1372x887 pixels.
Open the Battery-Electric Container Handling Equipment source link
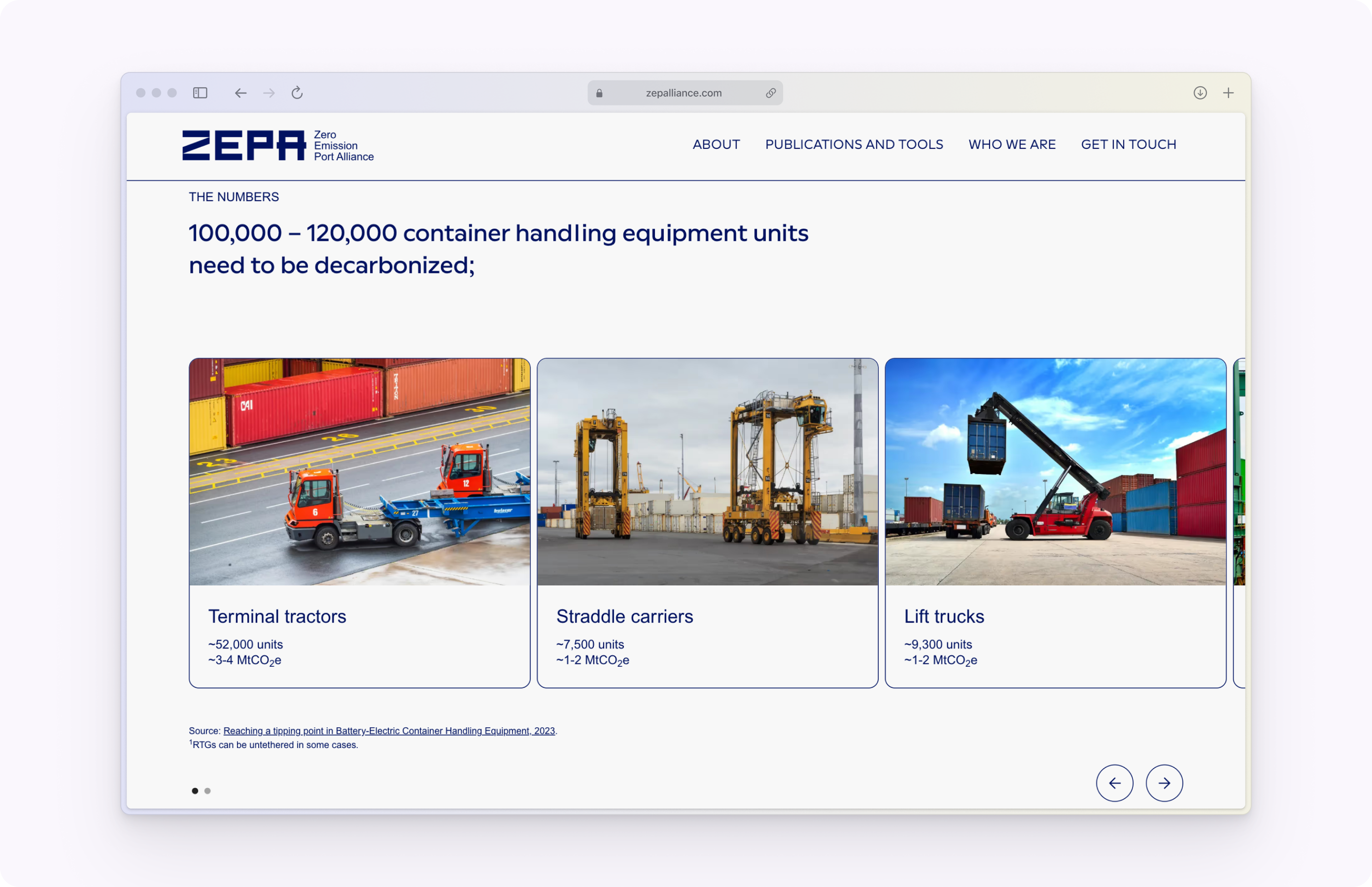click(389, 730)
